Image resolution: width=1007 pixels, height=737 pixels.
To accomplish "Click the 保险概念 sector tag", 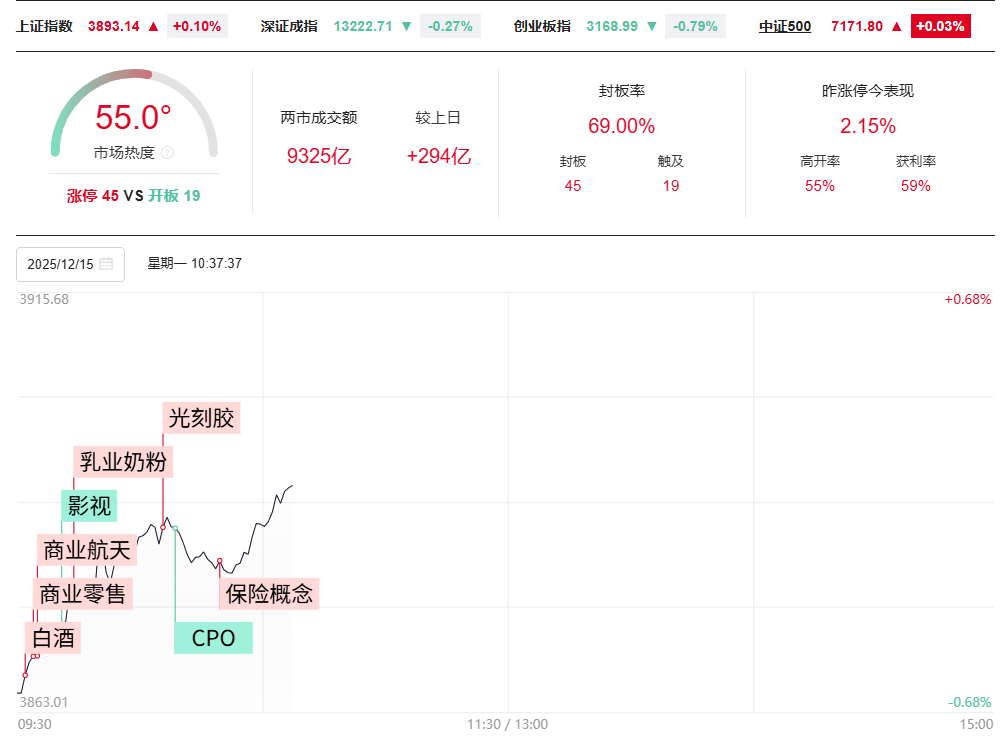I will 269,593.
